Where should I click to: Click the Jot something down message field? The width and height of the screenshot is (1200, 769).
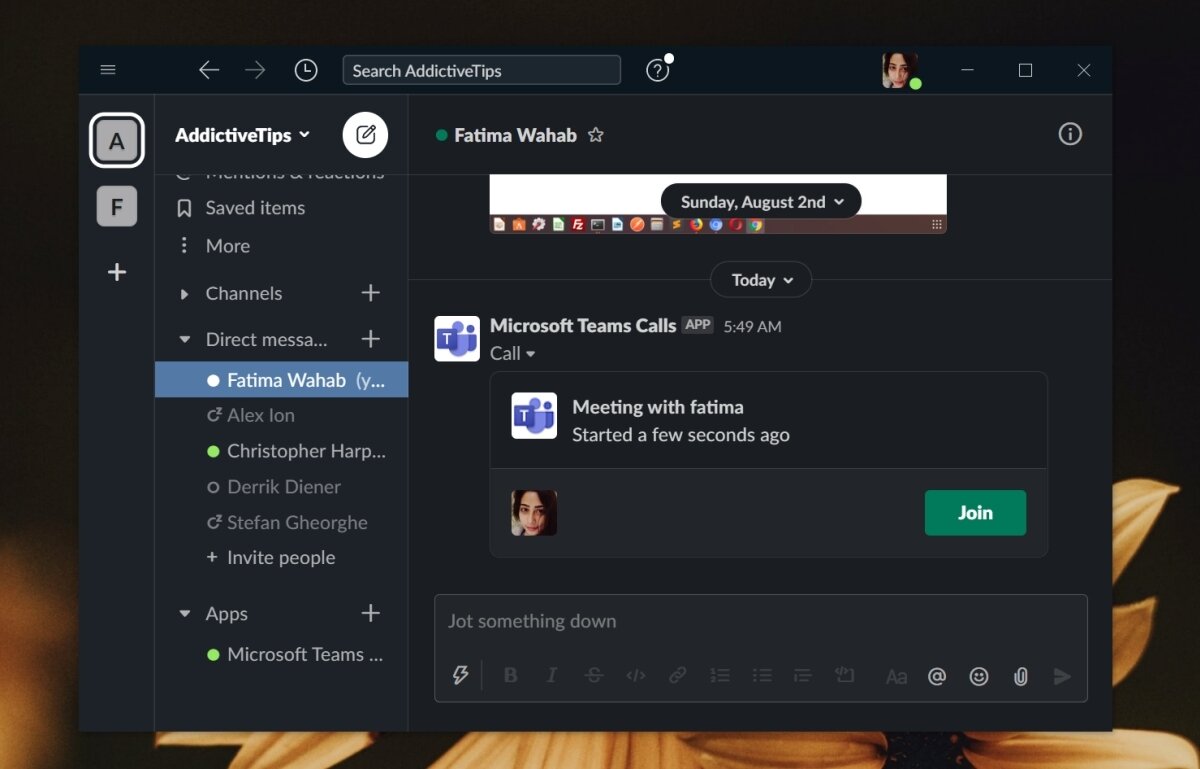pos(700,621)
